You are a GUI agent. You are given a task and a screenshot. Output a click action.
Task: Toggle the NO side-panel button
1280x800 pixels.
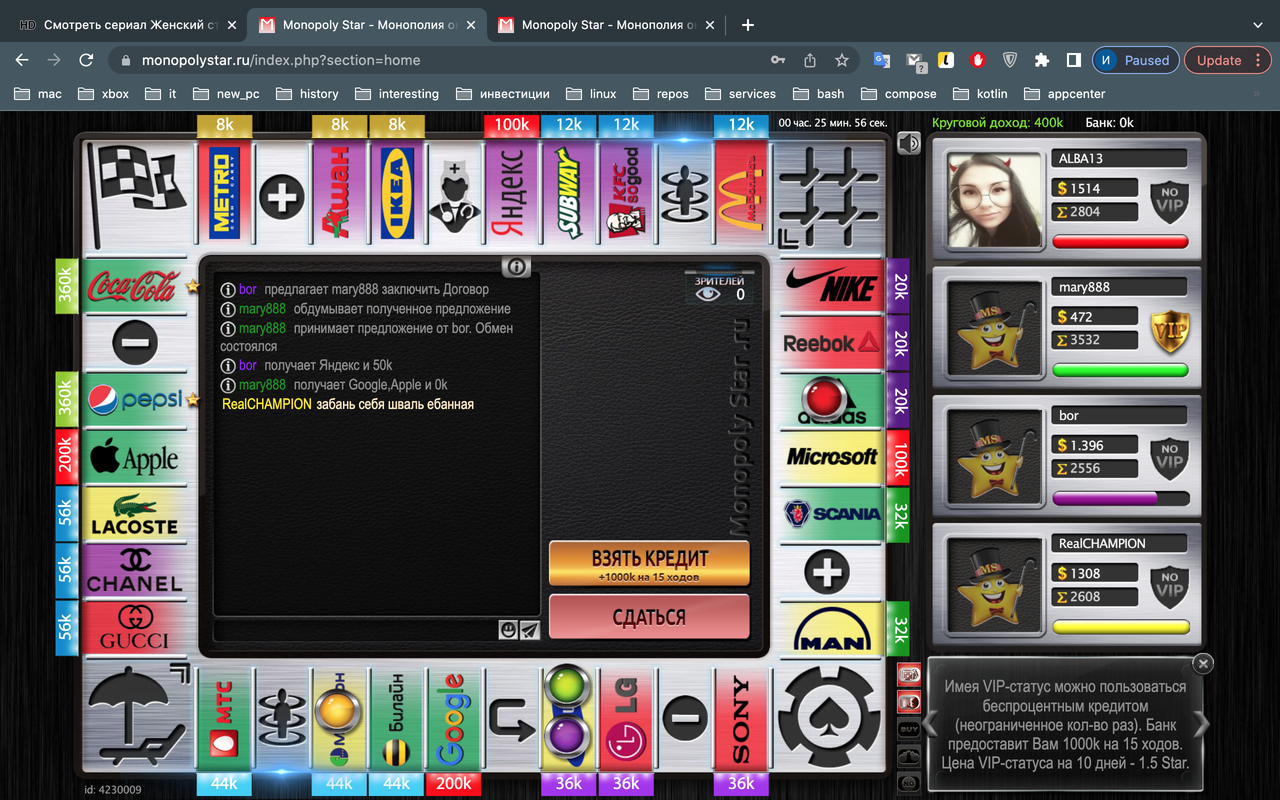[x=909, y=783]
